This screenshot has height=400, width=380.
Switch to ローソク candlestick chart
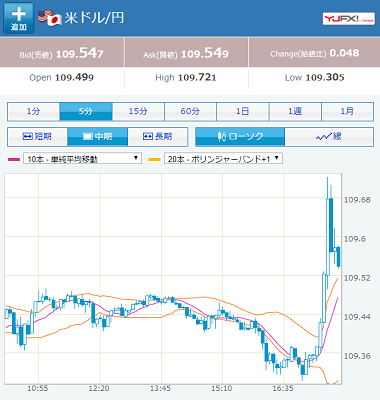click(240, 137)
